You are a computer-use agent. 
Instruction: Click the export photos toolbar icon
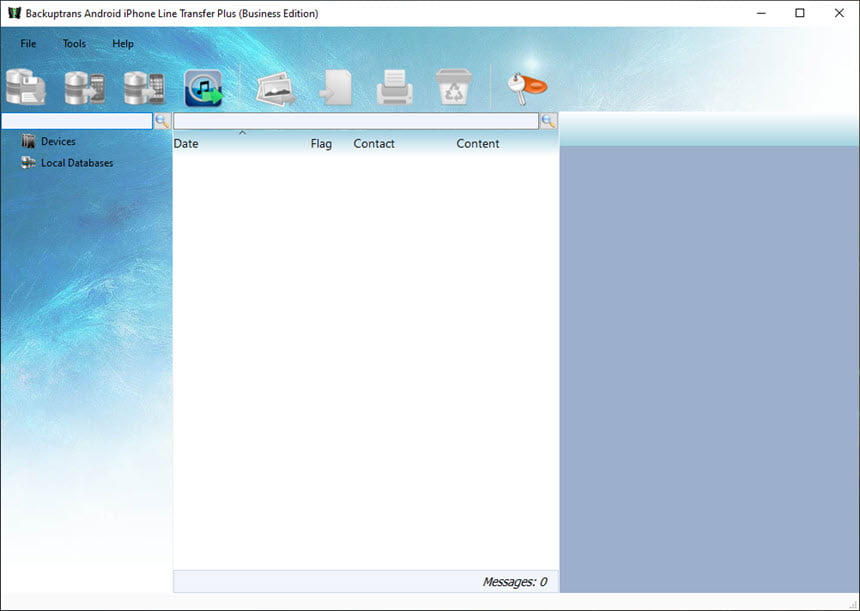[275, 88]
